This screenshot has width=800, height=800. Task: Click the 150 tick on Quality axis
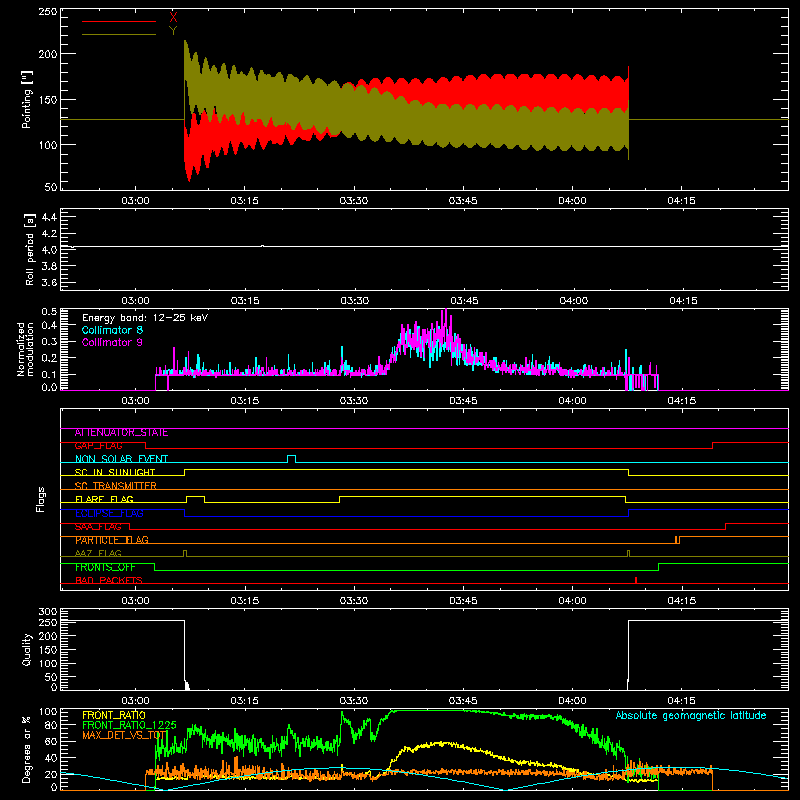tap(47, 650)
